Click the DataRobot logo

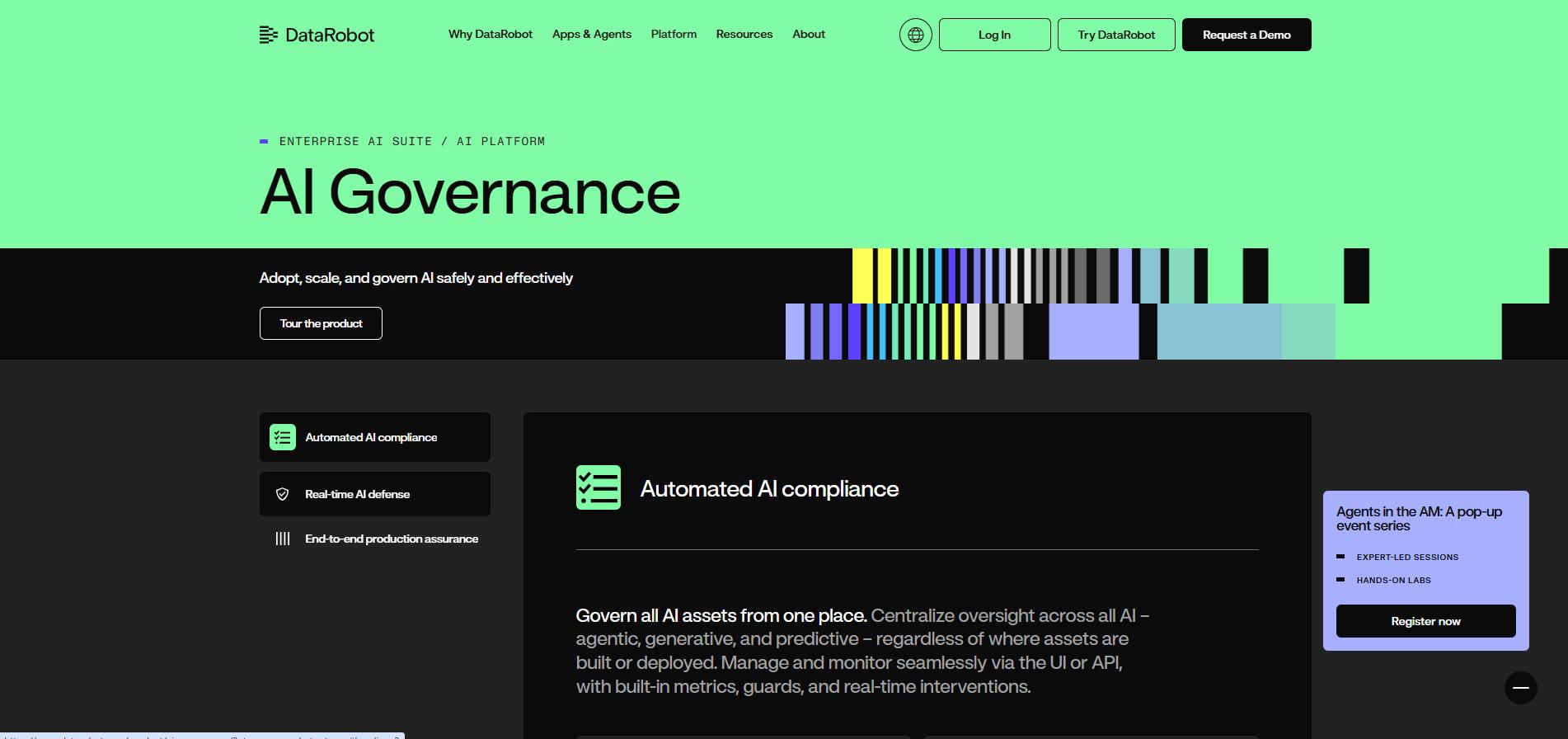[317, 35]
